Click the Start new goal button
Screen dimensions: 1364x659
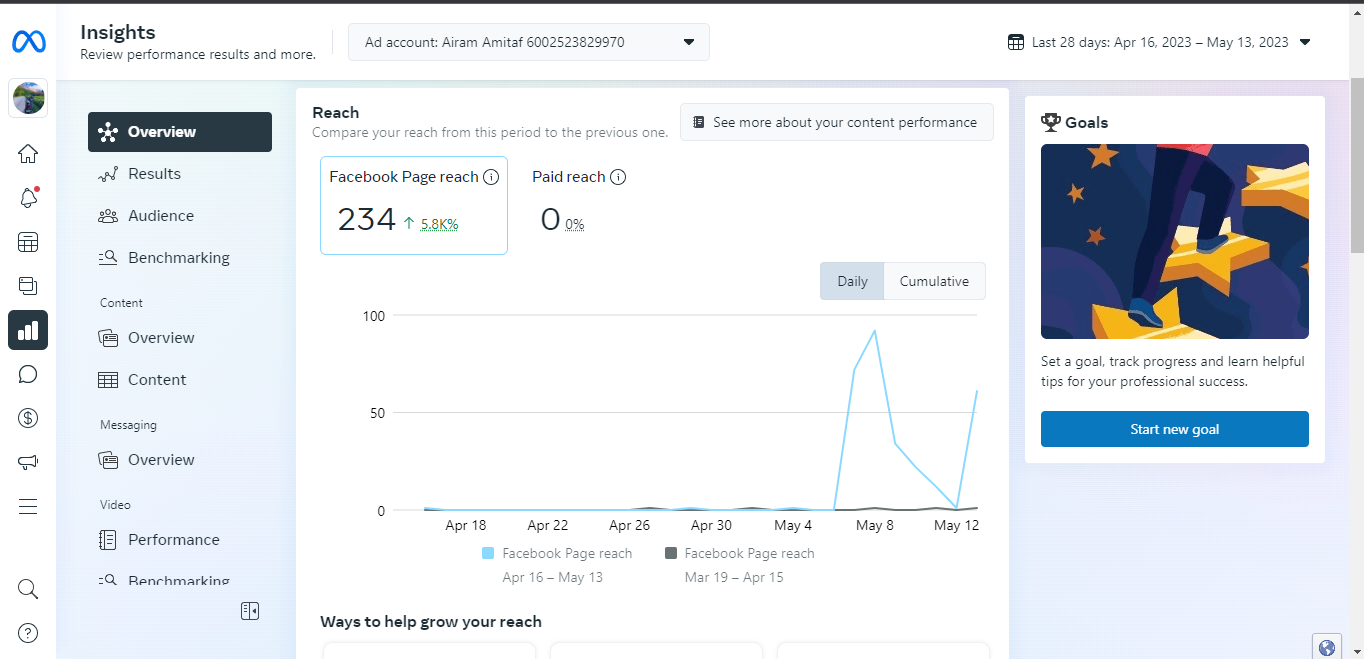coord(1175,429)
